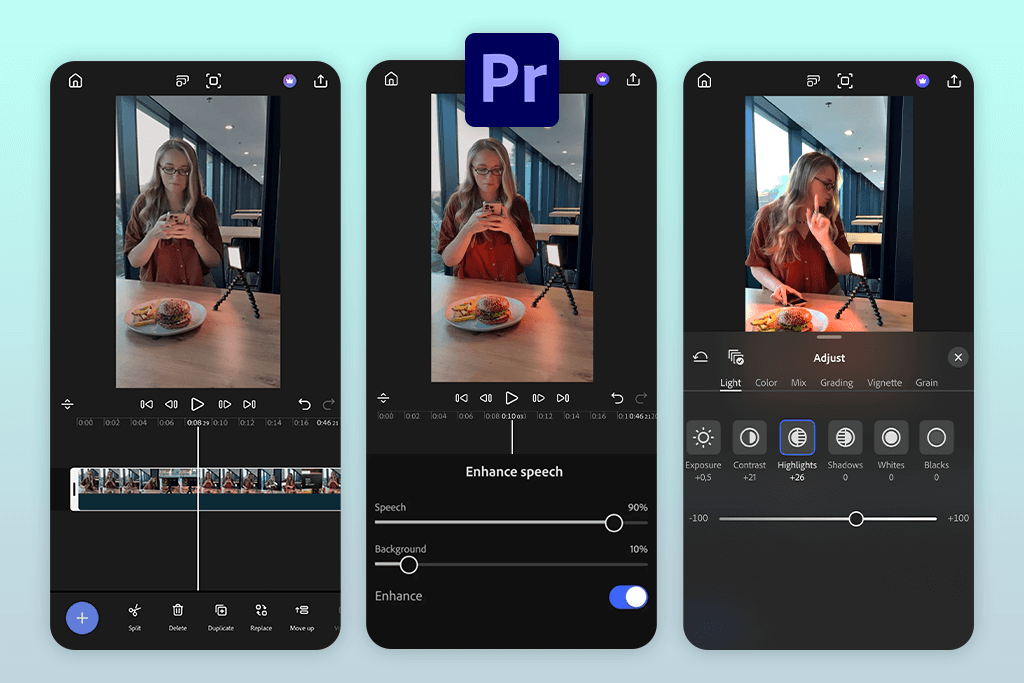The image size is (1024, 683).
Task: Jump to previous clip in left phone
Action: (x=146, y=404)
